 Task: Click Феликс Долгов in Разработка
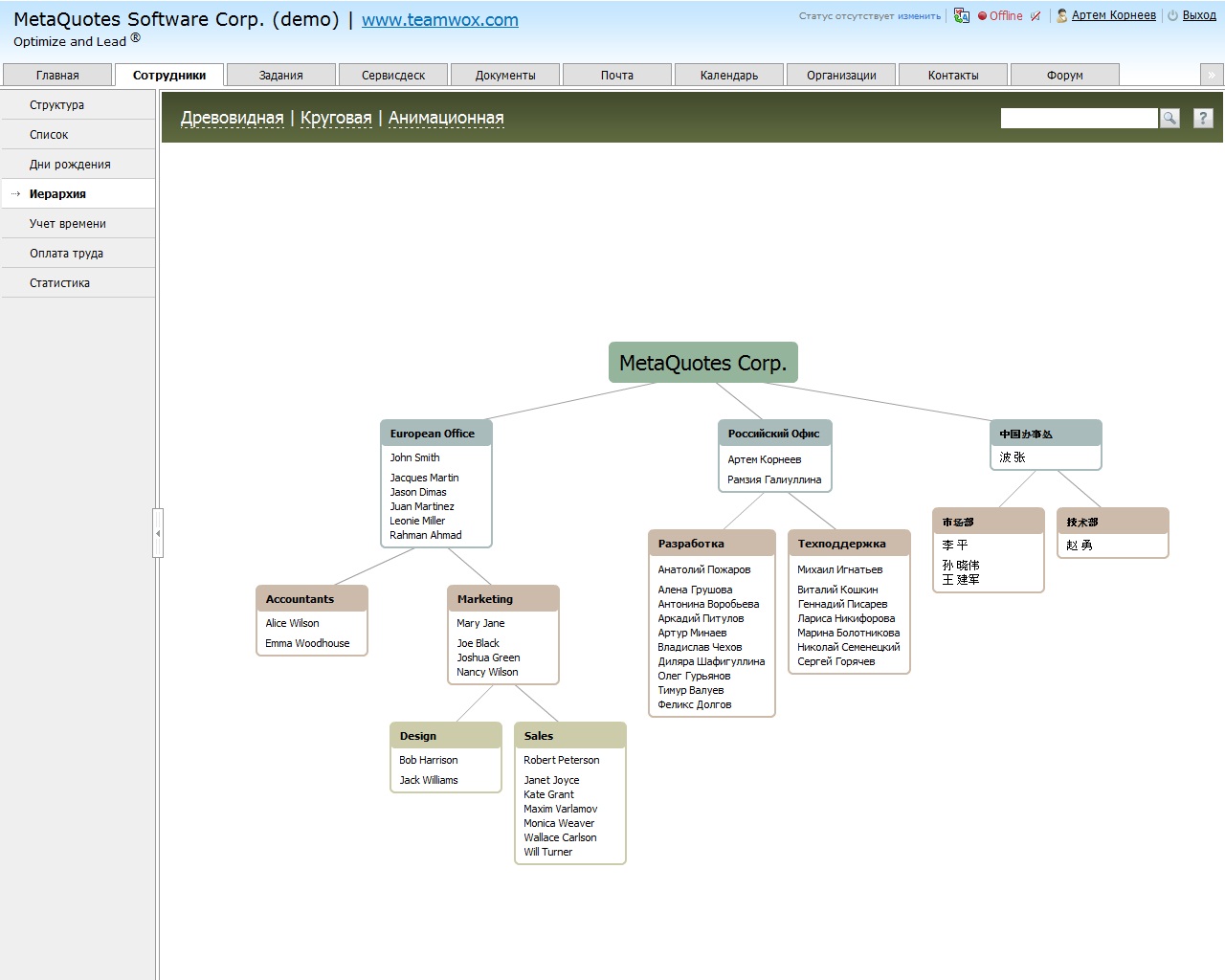(695, 704)
